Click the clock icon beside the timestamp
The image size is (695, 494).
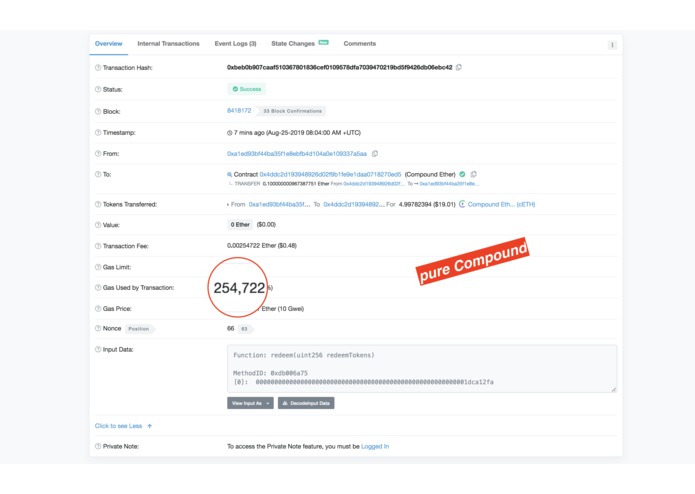point(229,133)
